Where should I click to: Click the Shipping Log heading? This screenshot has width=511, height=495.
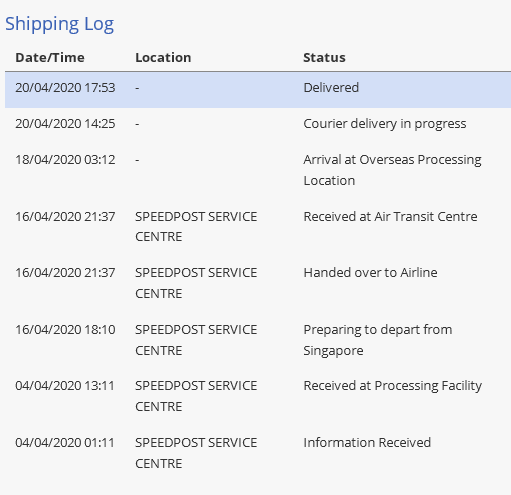click(59, 24)
